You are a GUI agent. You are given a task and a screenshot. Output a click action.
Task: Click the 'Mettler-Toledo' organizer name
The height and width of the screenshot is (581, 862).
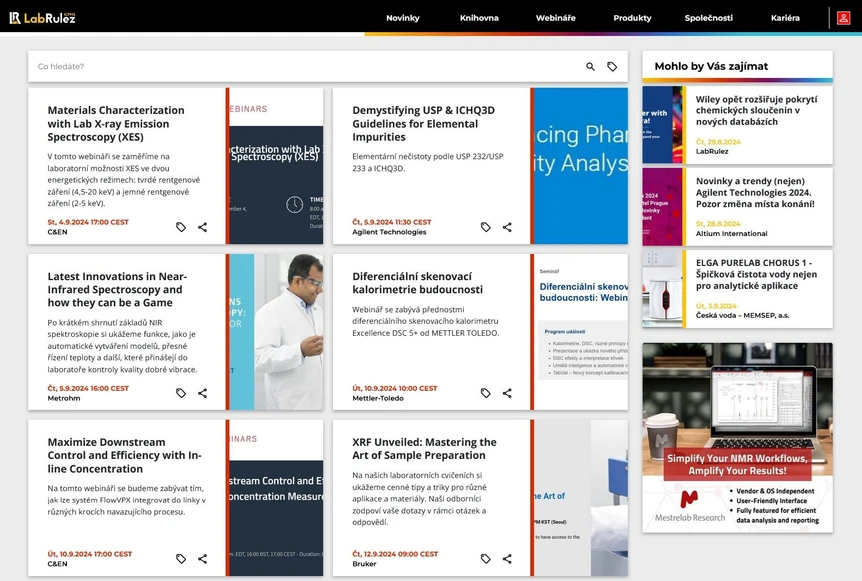(378, 398)
